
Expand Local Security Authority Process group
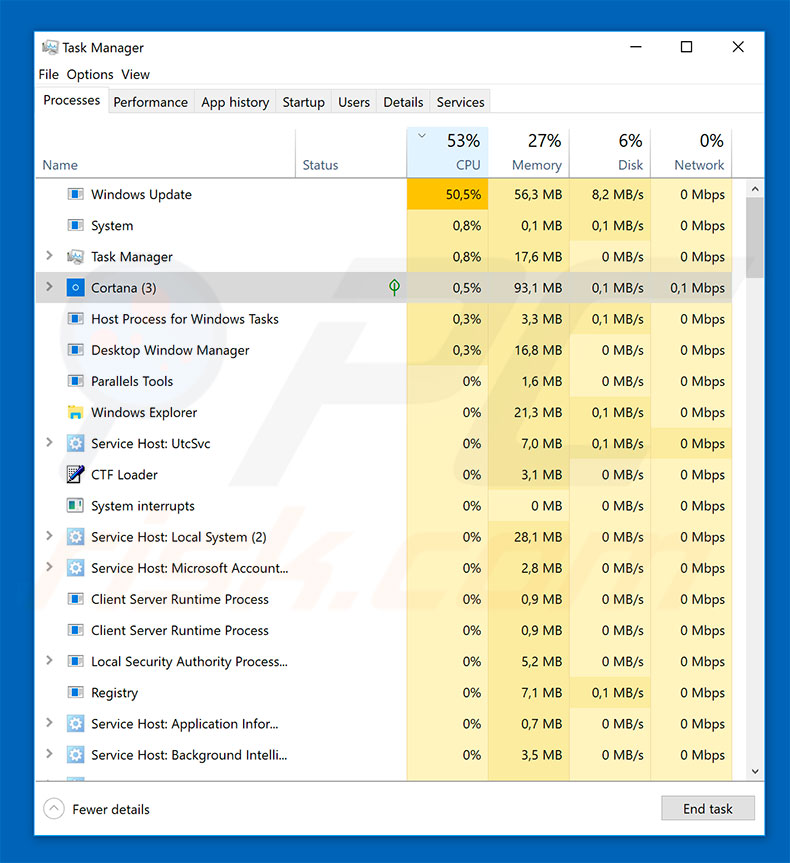click(x=49, y=660)
